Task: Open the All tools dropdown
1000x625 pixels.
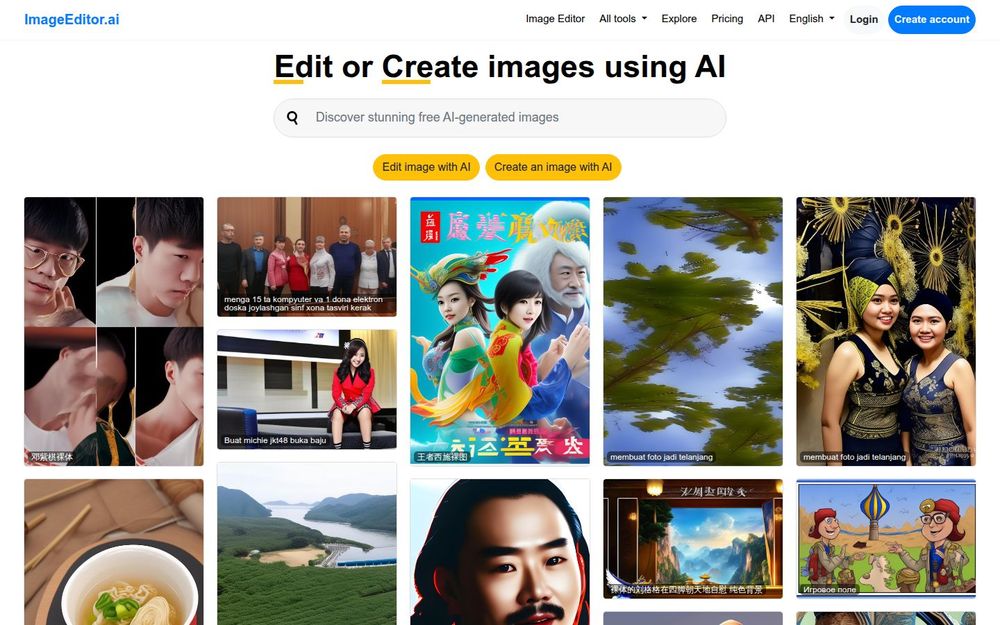Action: 622,18
